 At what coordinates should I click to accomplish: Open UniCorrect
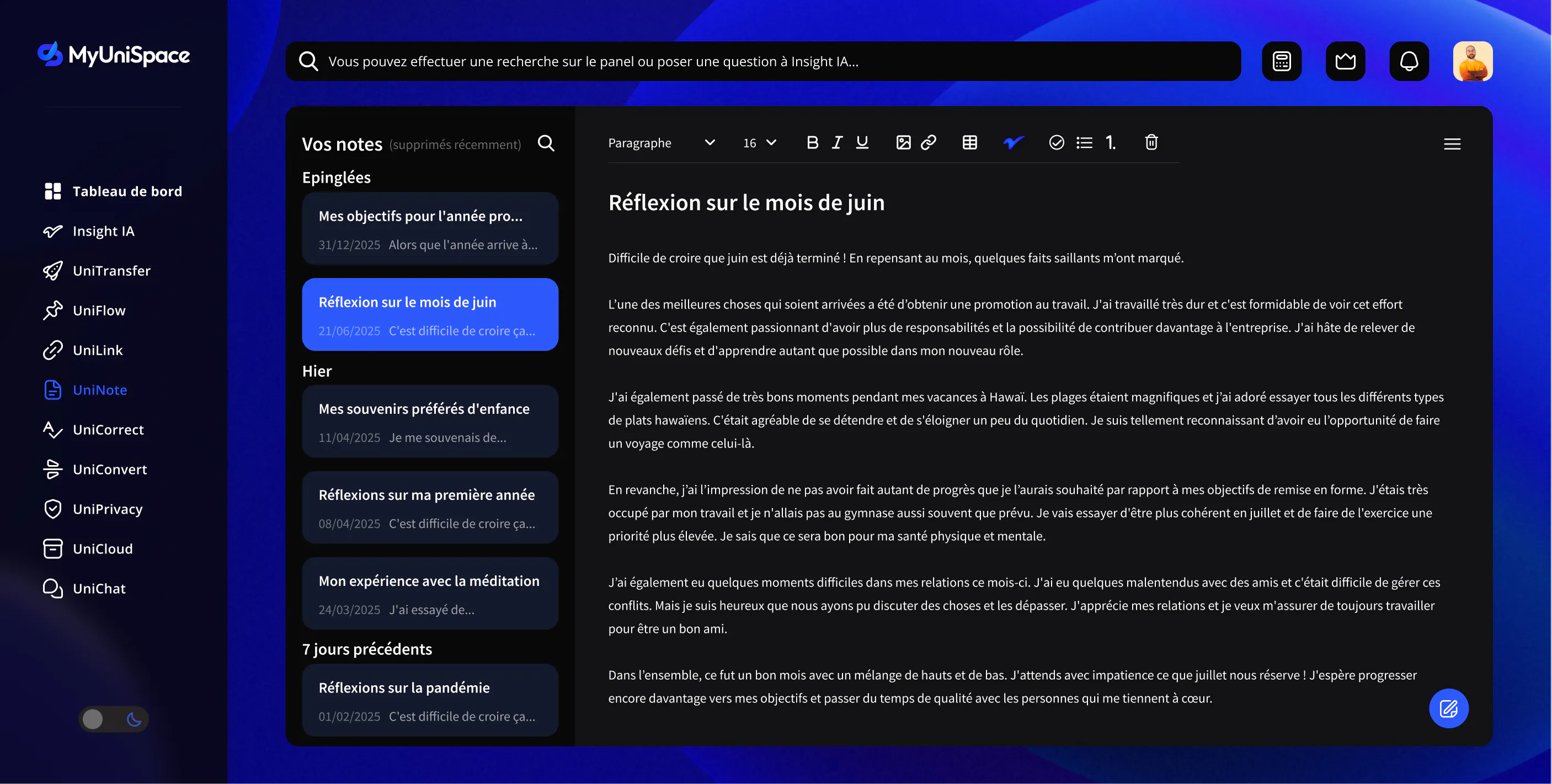(x=93, y=430)
